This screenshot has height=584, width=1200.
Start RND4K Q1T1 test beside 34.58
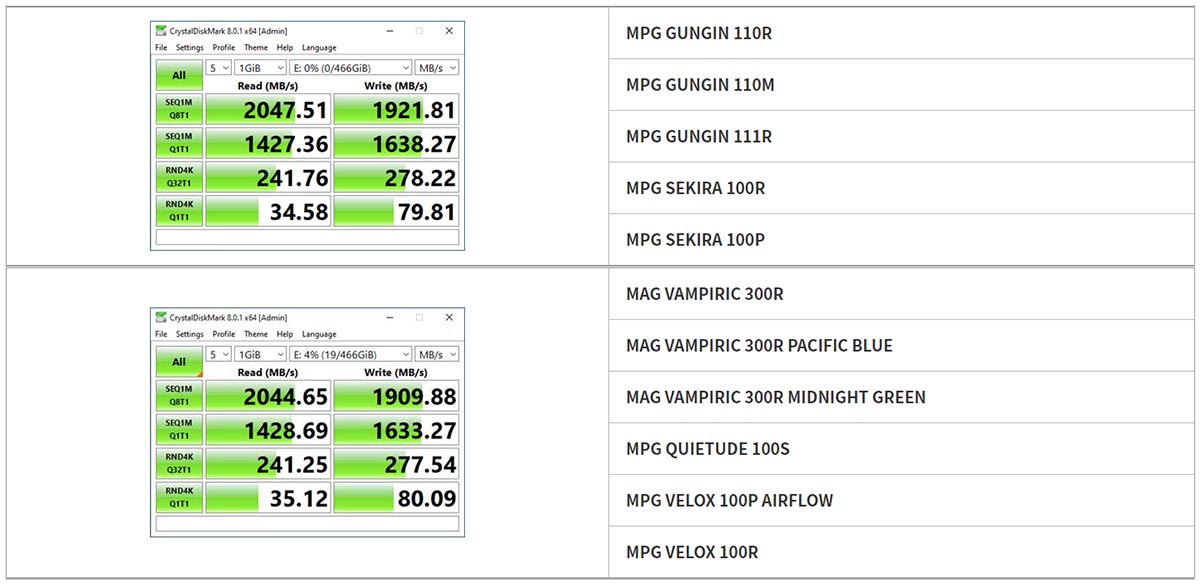coord(179,212)
